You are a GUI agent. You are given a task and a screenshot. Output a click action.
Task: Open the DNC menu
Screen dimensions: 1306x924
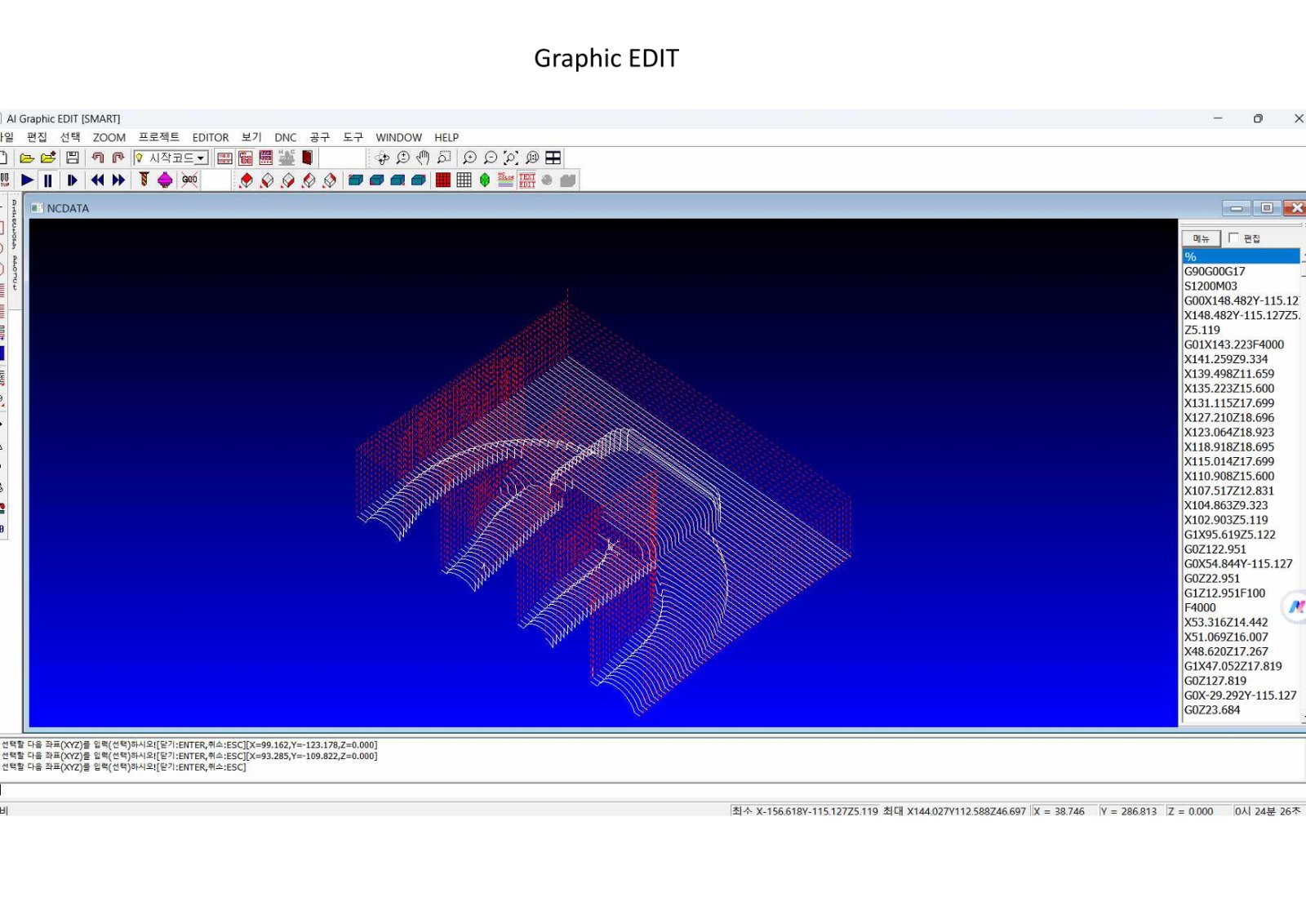[x=286, y=137]
